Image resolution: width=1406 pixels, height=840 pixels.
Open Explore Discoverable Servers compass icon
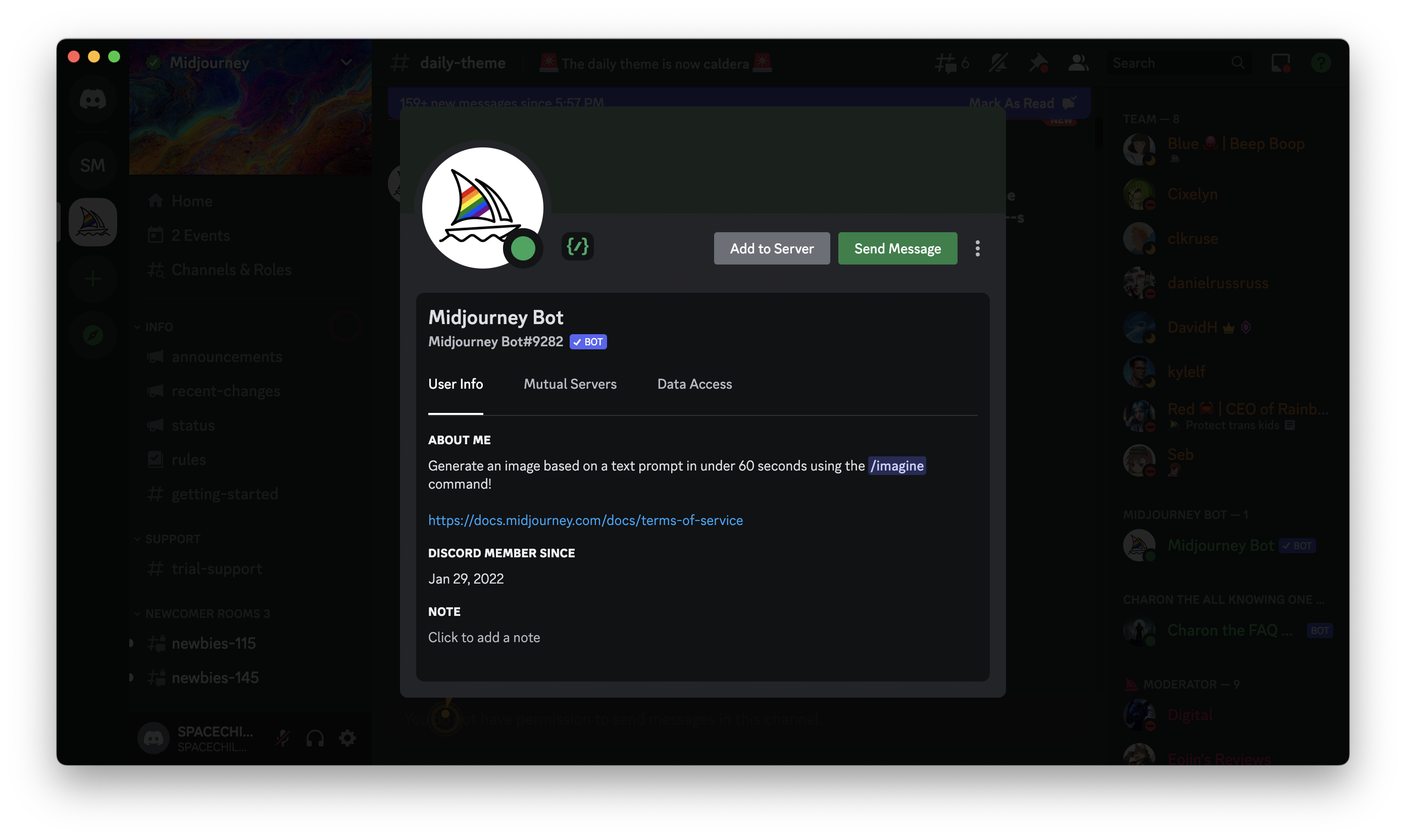[x=93, y=335]
